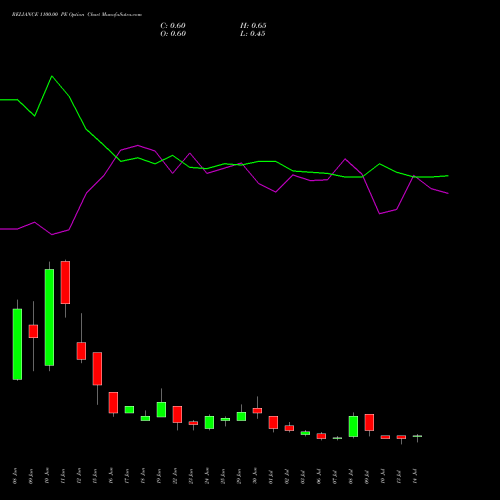Click the red candle for 15 Jun
Image resolution: width=500 pixels, height=500 pixels.
[97, 369]
